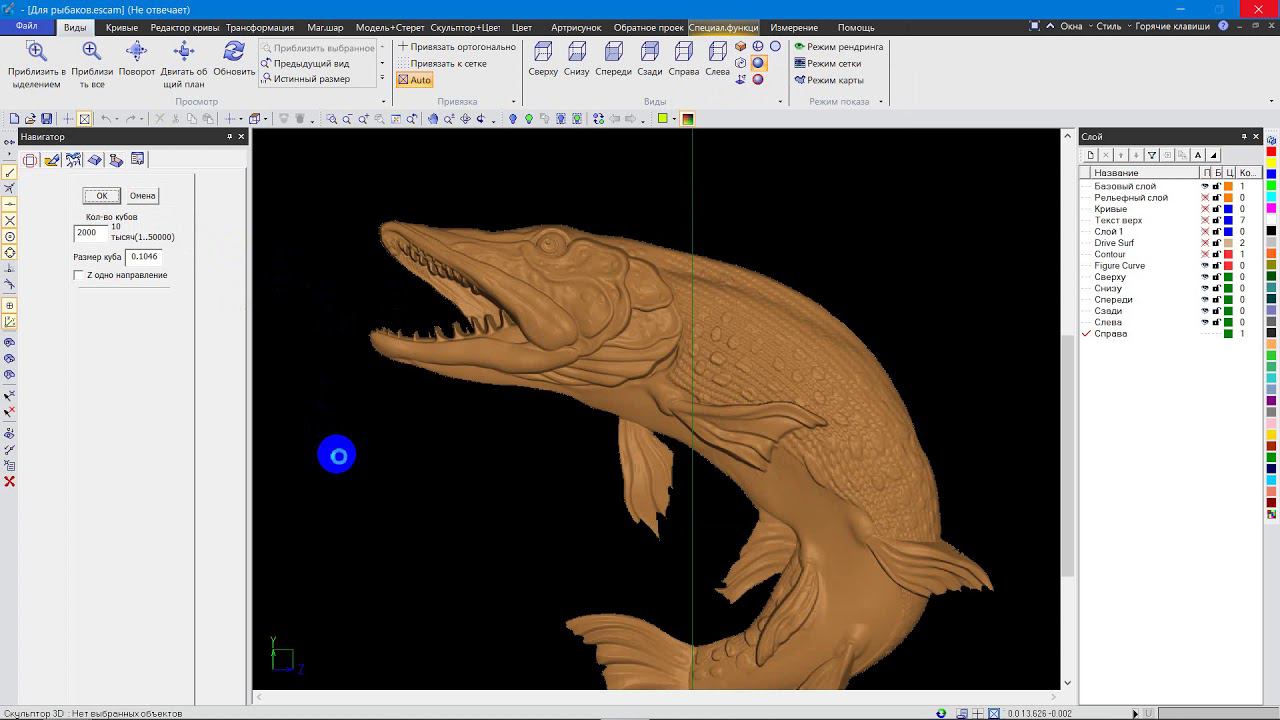Toggle the Auto snap option
Viewport: 1280px width, 720px height.
[414, 80]
